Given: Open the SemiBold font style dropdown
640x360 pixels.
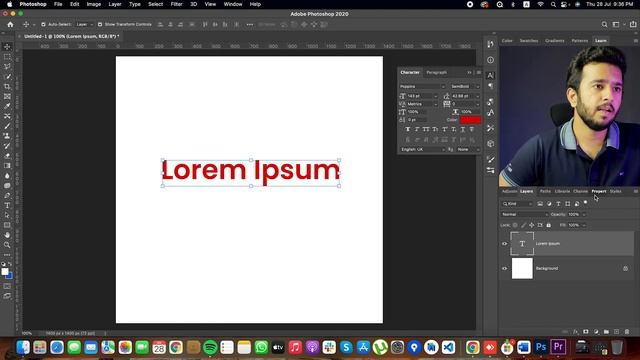Looking at the screenshot, I should [x=465, y=87].
